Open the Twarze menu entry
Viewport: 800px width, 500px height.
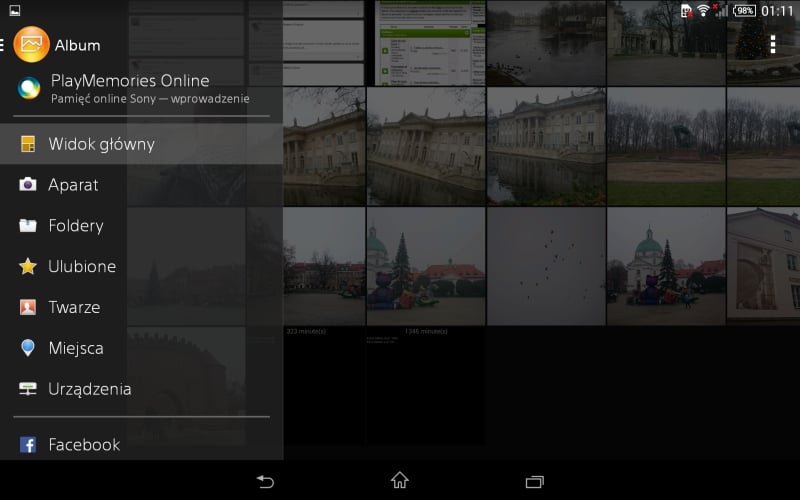141,307
